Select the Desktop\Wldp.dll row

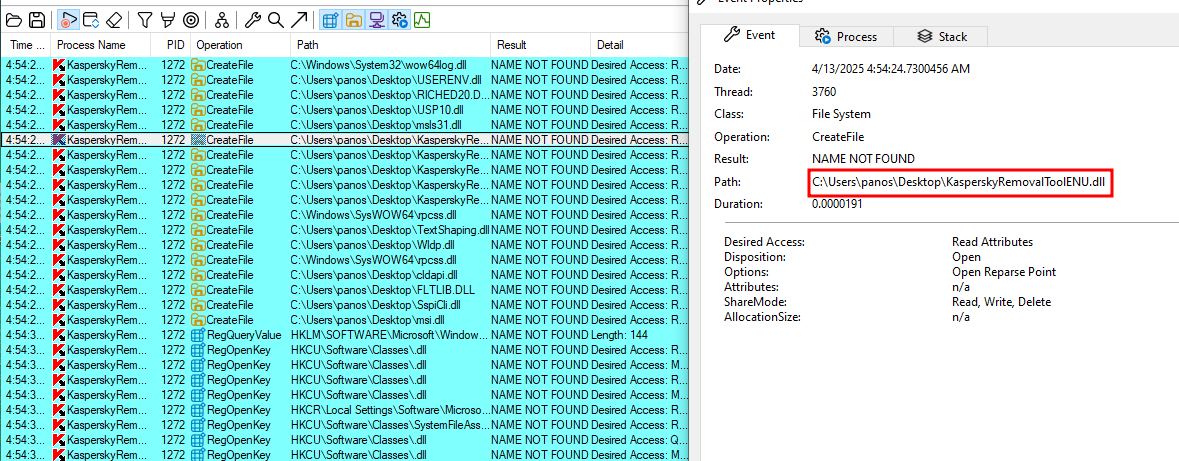coord(344,244)
